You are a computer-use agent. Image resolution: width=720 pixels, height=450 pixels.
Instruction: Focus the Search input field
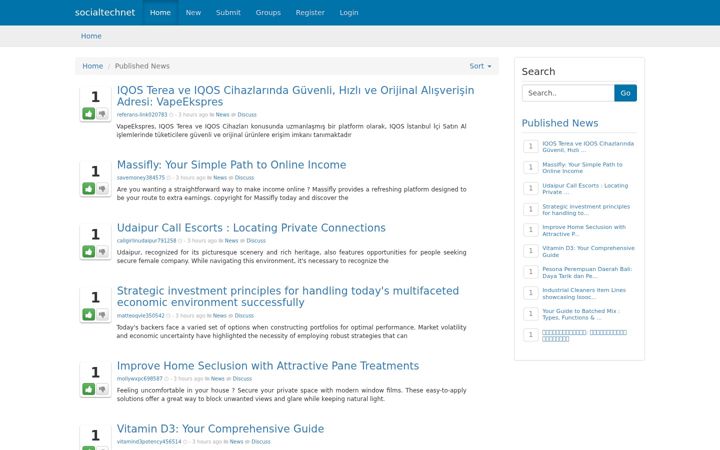tap(568, 93)
